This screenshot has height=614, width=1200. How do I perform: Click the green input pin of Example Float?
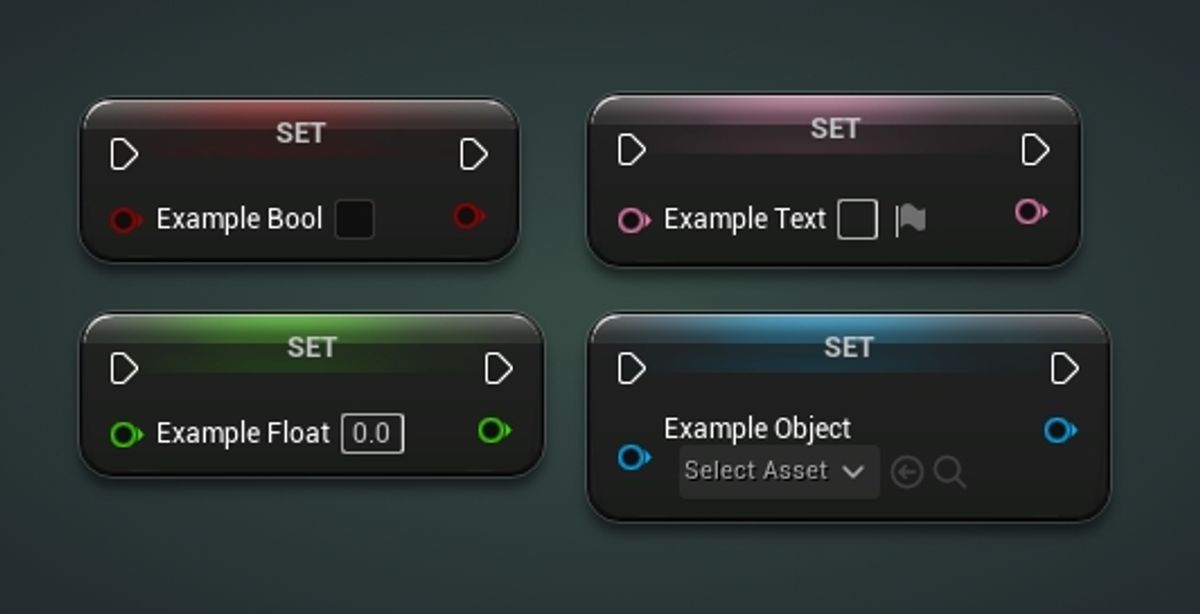coord(125,433)
